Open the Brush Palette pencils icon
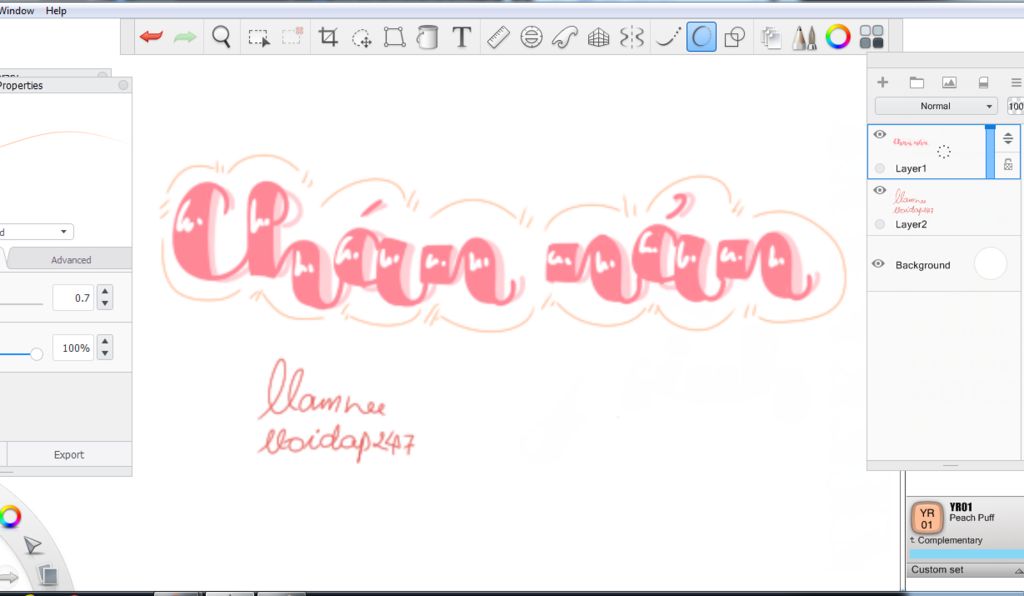 805,37
